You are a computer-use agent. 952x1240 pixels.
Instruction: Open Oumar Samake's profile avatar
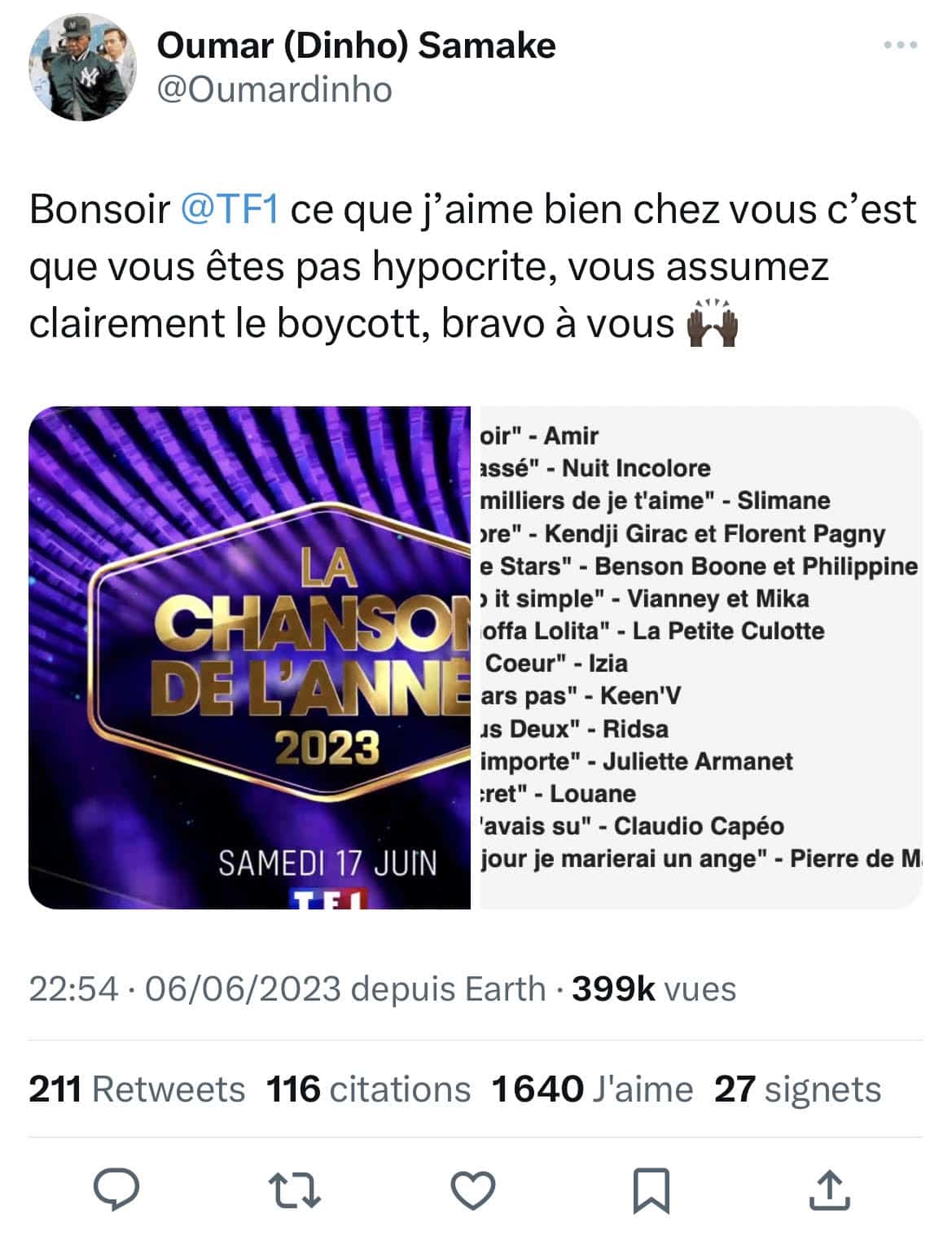tap(82, 67)
